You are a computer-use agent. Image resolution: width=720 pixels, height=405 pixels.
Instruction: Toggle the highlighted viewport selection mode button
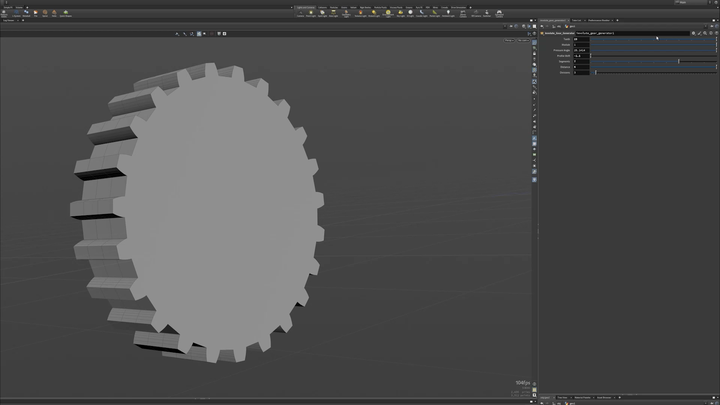pos(199,34)
